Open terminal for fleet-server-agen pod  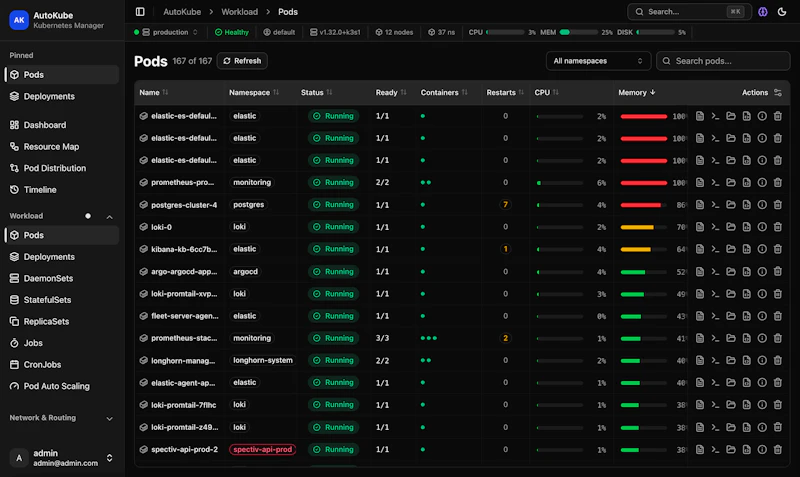(715, 316)
